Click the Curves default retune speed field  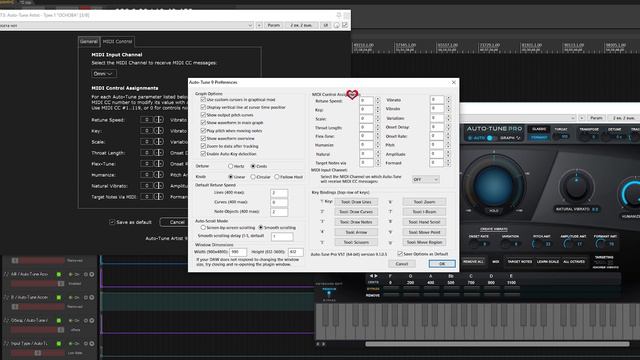tap(279, 202)
